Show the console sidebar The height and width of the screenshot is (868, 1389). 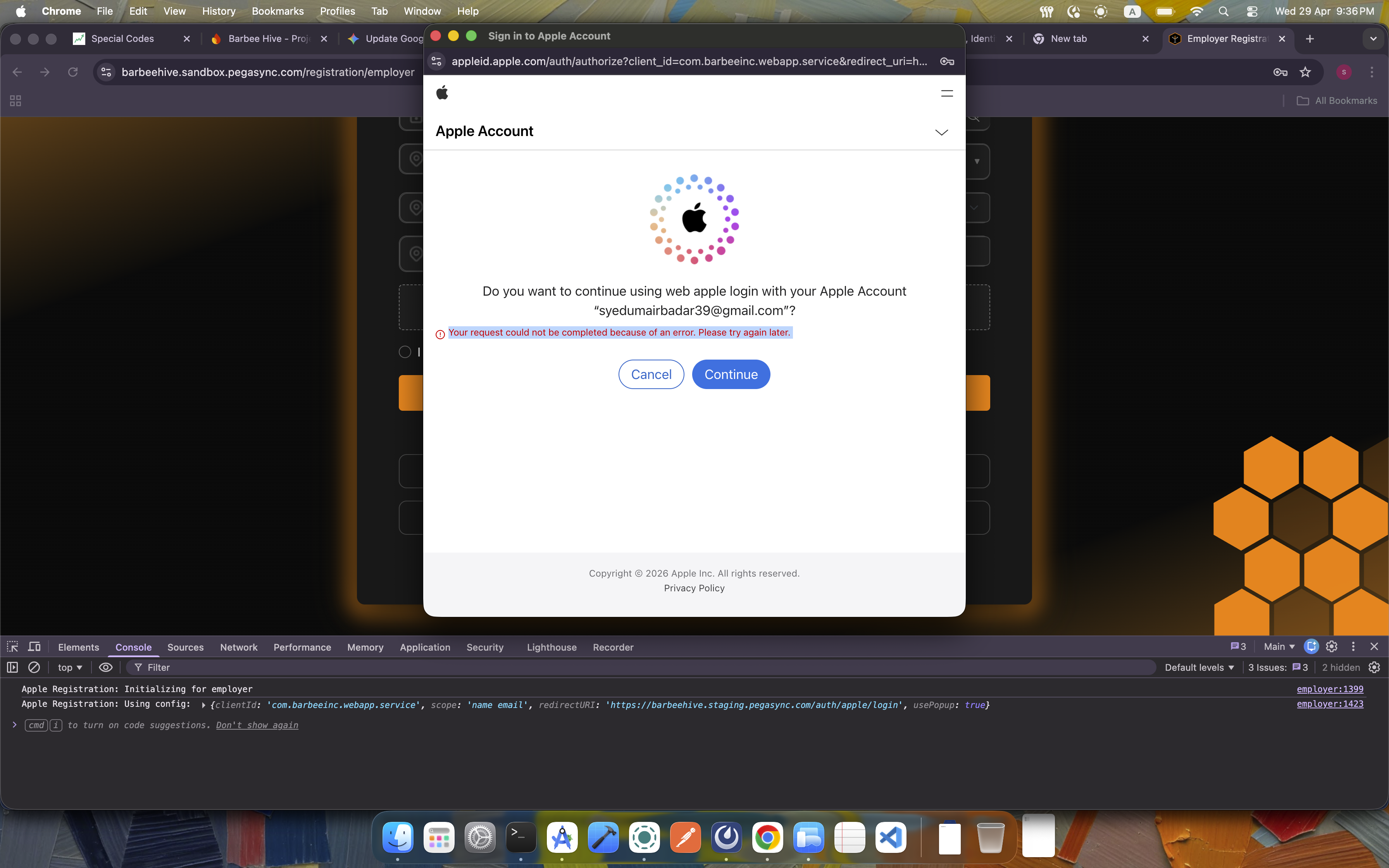(12, 667)
